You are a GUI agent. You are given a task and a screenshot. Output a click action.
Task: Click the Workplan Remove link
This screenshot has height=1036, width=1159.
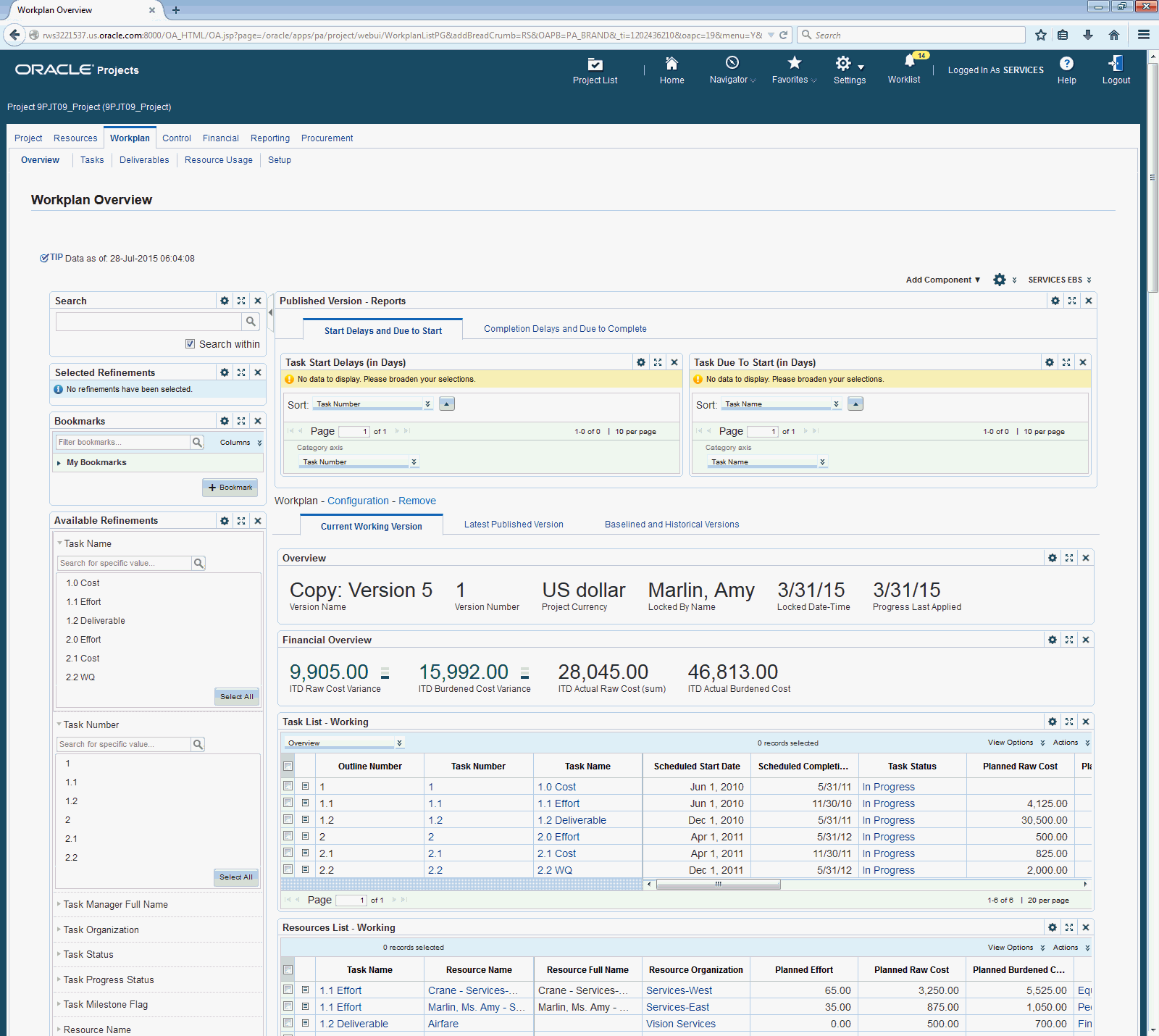tap(417, 501)
